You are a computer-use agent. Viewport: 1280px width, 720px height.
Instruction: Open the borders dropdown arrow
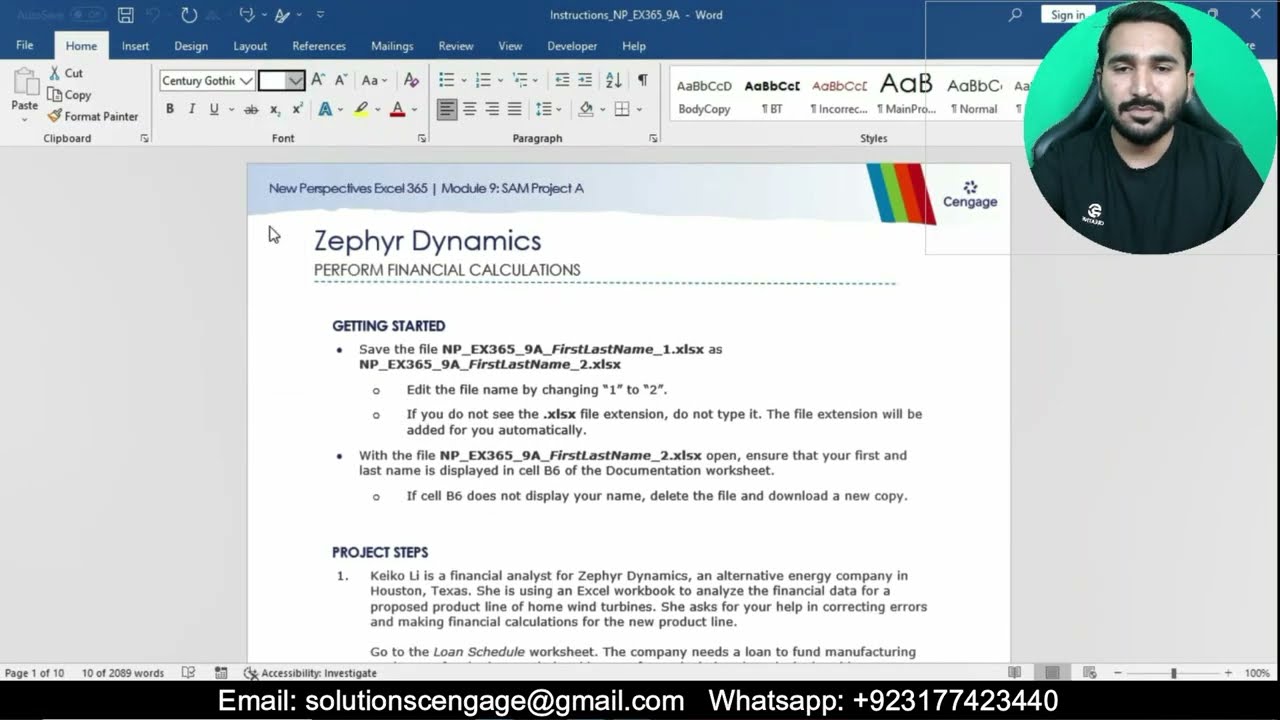(x=639, y=109)
